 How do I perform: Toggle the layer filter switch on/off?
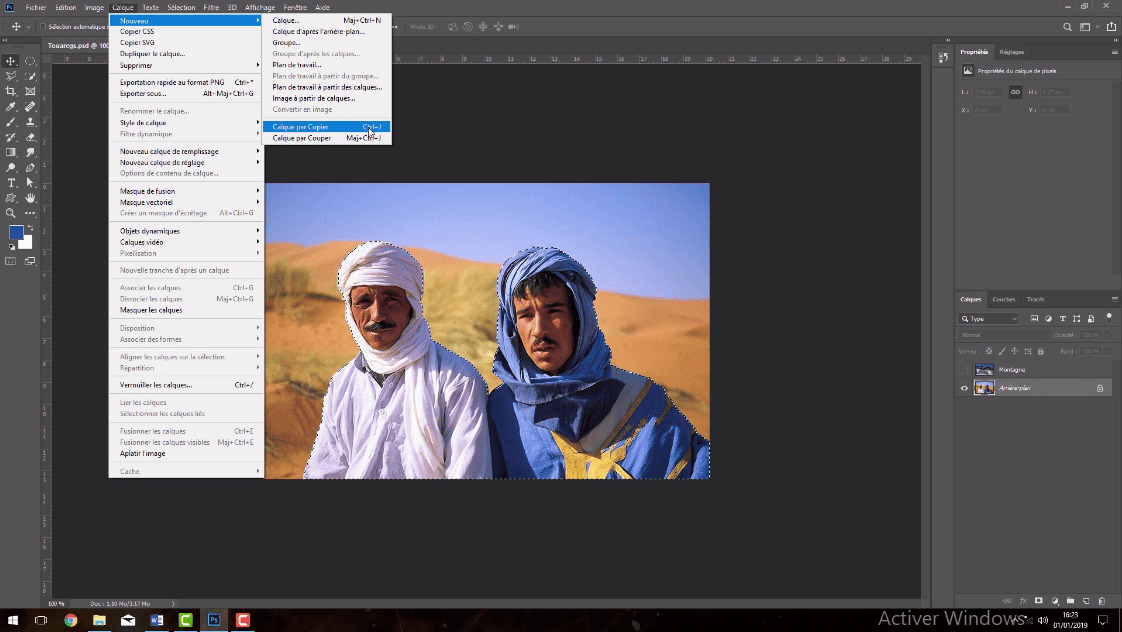click(1110, 319)
